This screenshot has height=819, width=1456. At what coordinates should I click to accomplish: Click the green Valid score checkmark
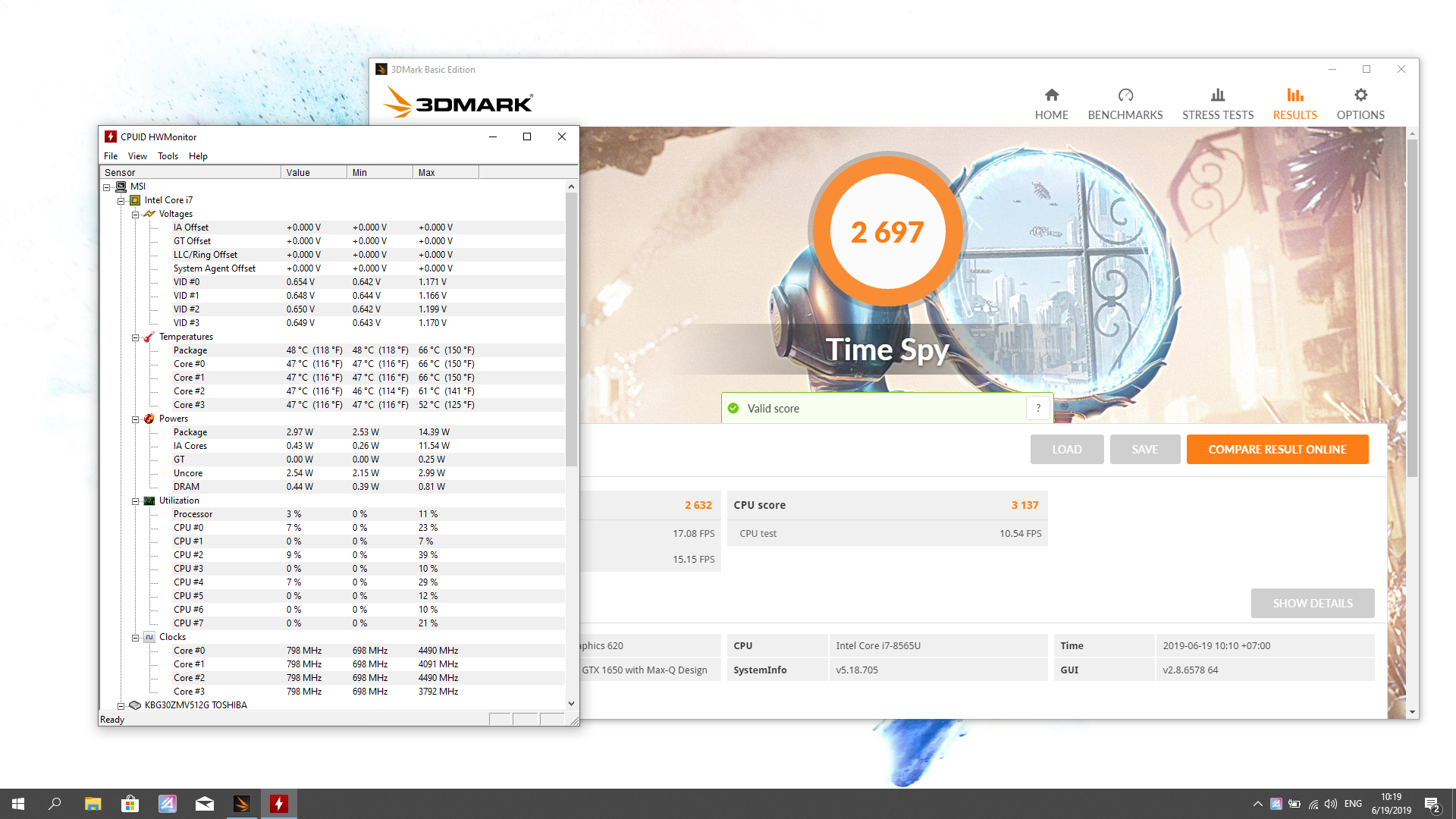click(x=733, y=408)
